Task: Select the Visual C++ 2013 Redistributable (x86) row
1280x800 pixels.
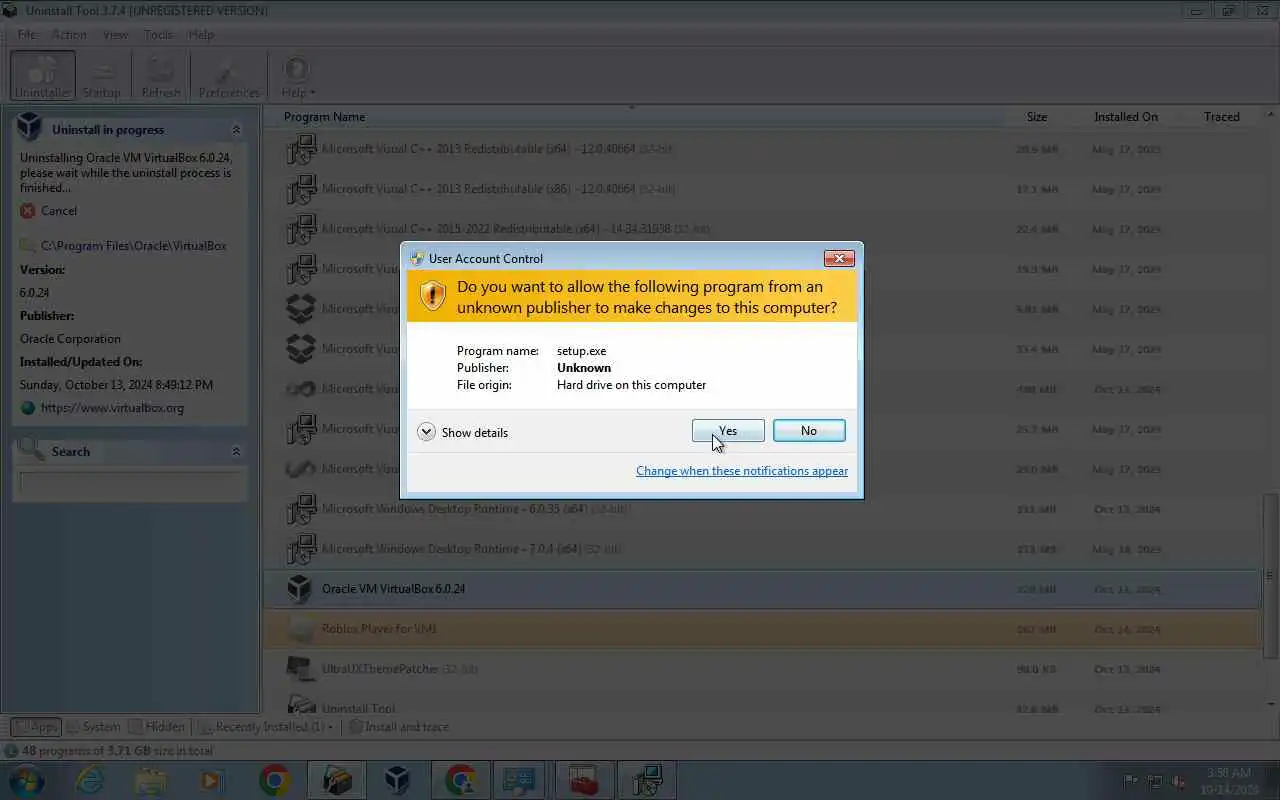Action: coord(762,189)
